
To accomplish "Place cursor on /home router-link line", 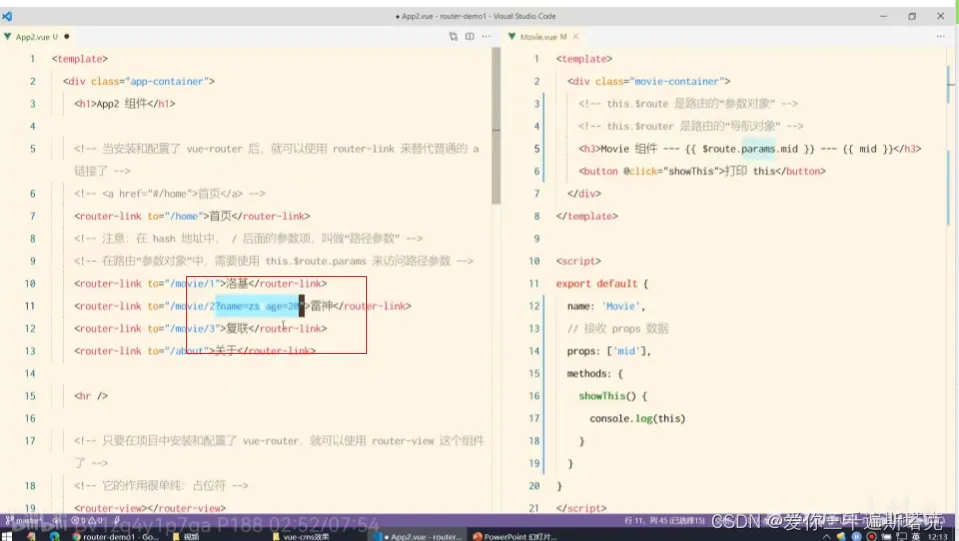I will pyautogui.click(x=192, y=216).
